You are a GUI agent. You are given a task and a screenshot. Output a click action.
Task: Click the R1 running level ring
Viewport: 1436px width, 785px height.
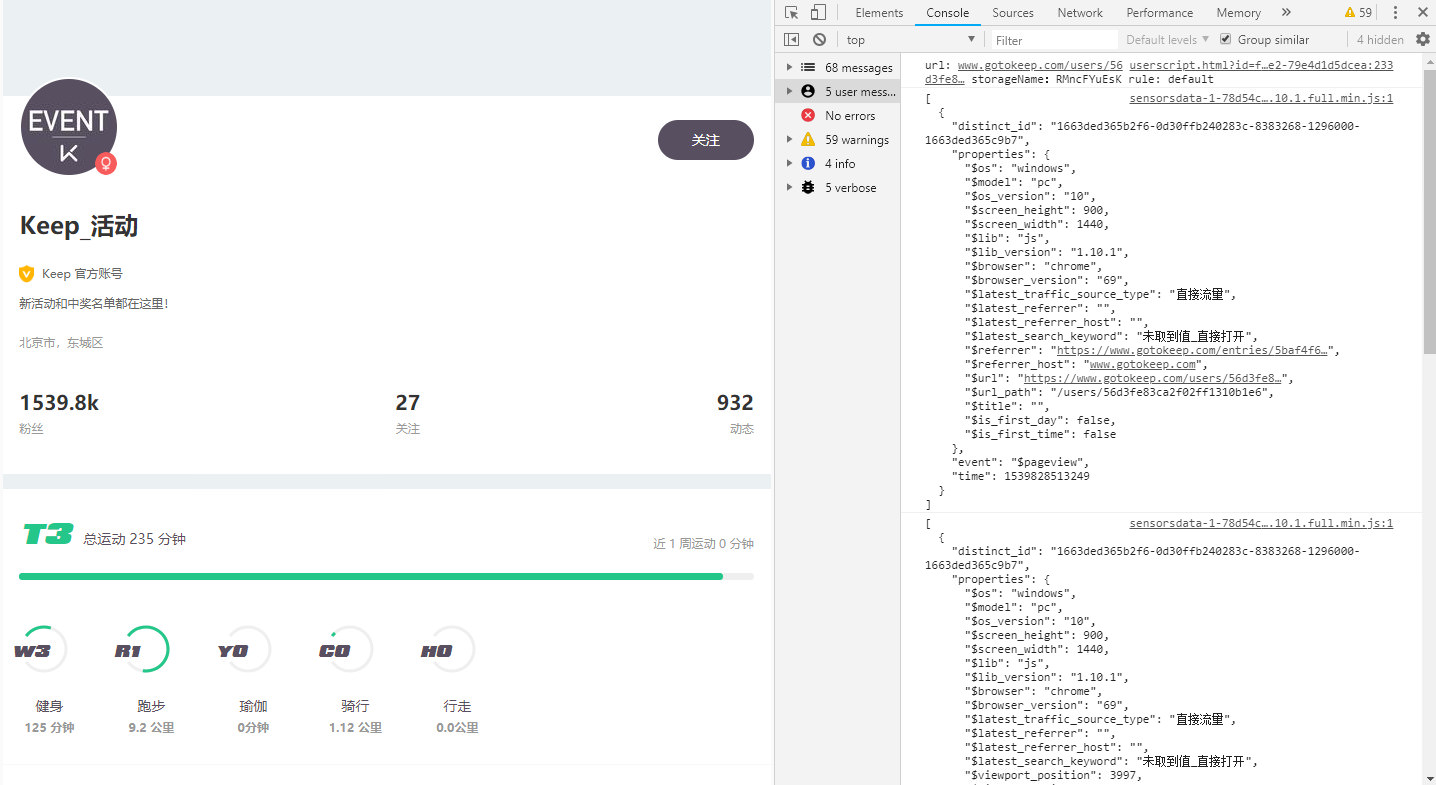(x=142, y=651)
